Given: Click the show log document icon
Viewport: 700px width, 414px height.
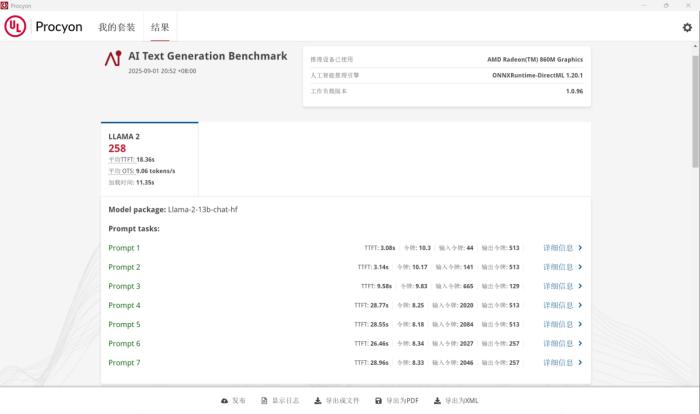Looking at the screenshot, I should [264, 401].
